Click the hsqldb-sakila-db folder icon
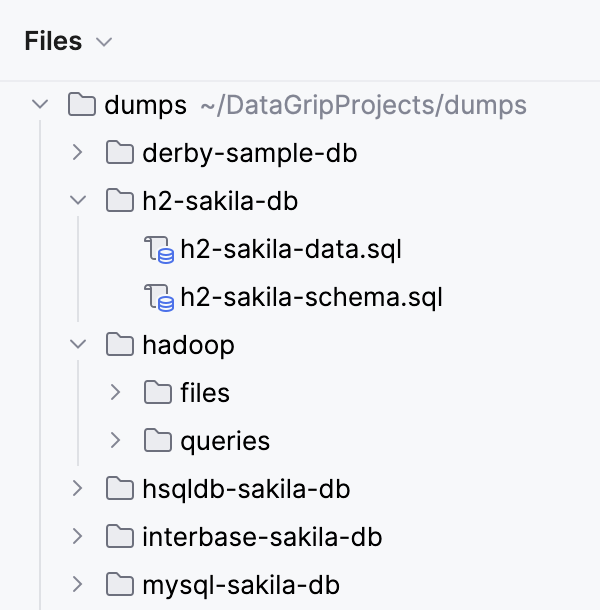The image size is (600, 610). coord(120,488)
